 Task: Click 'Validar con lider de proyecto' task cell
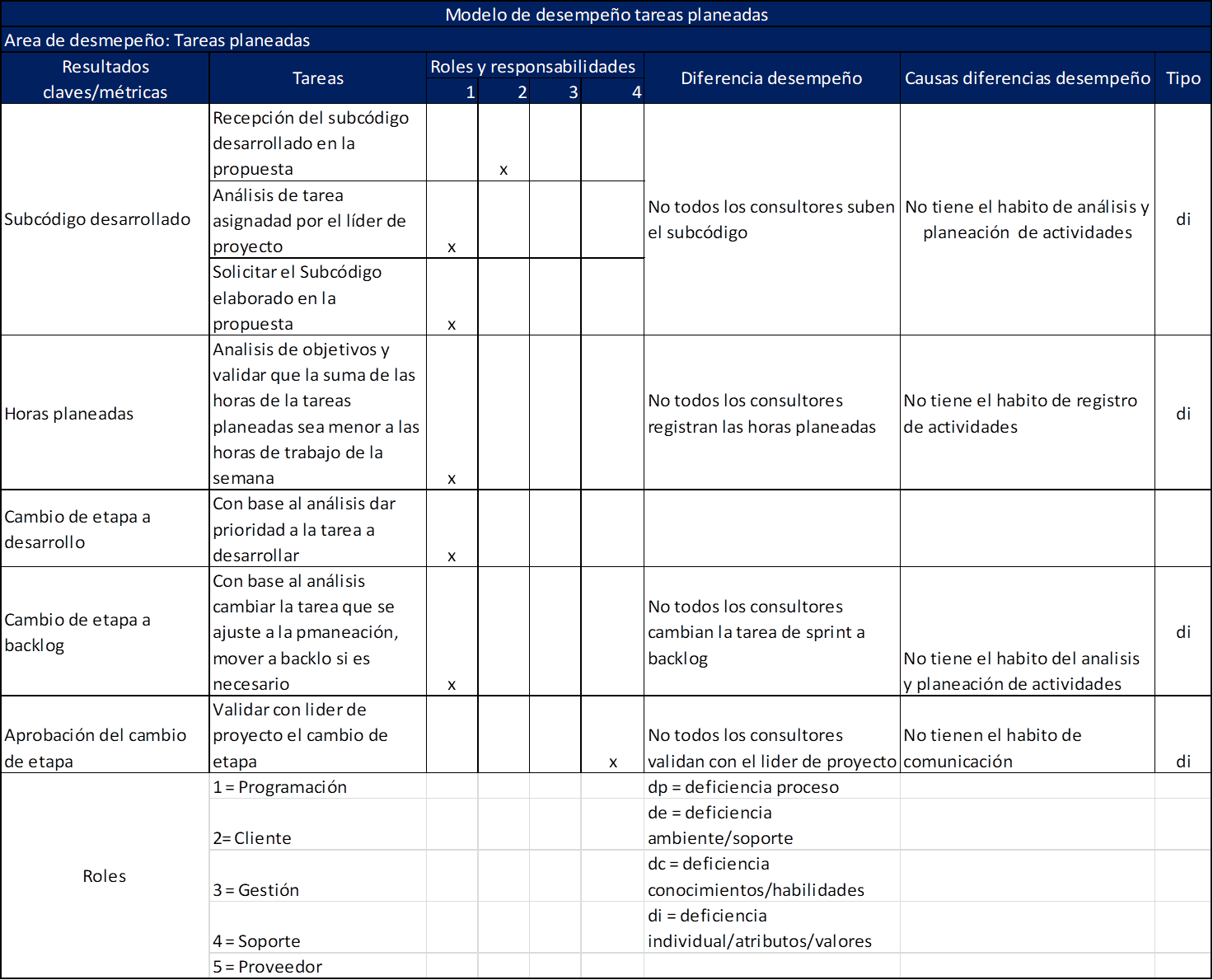(x=318, y=735)
